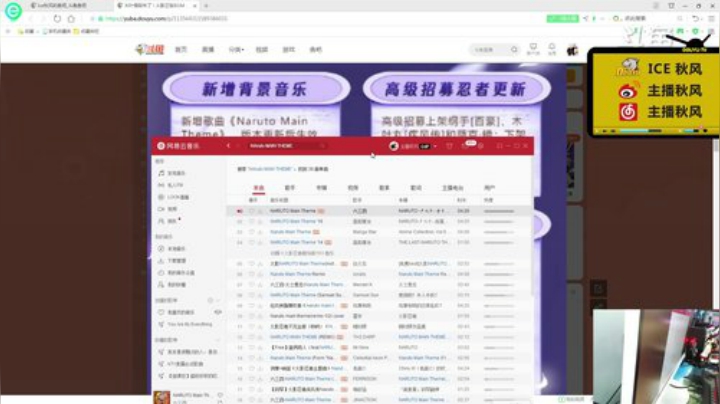Viewport: 720px width, 404px height.
Task: Like the song NARUTO Main Theme '16
Action: pos(251,221)
